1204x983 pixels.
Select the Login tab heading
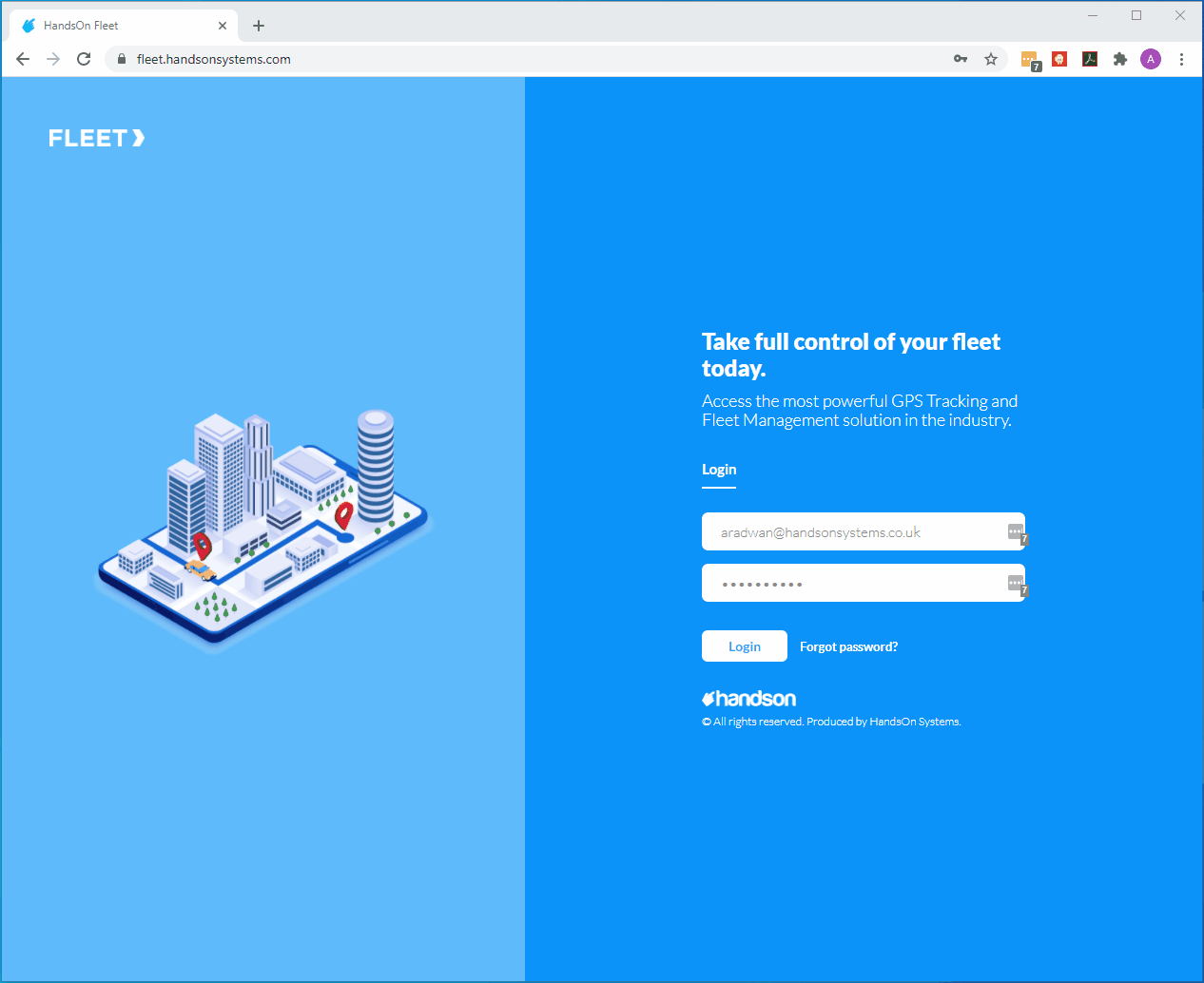coord(719,470)
